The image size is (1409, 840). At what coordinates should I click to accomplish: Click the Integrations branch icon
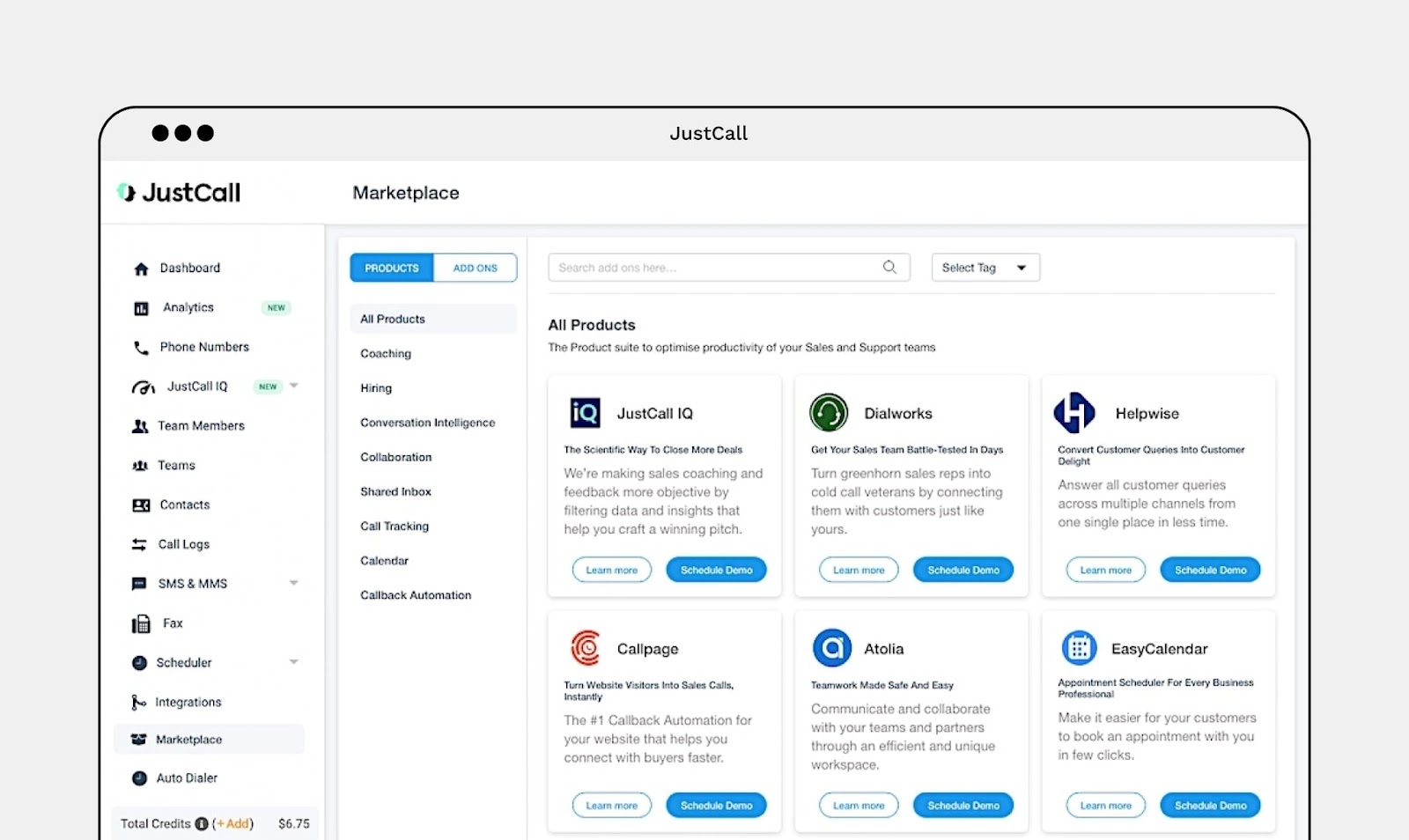(138, 703)
